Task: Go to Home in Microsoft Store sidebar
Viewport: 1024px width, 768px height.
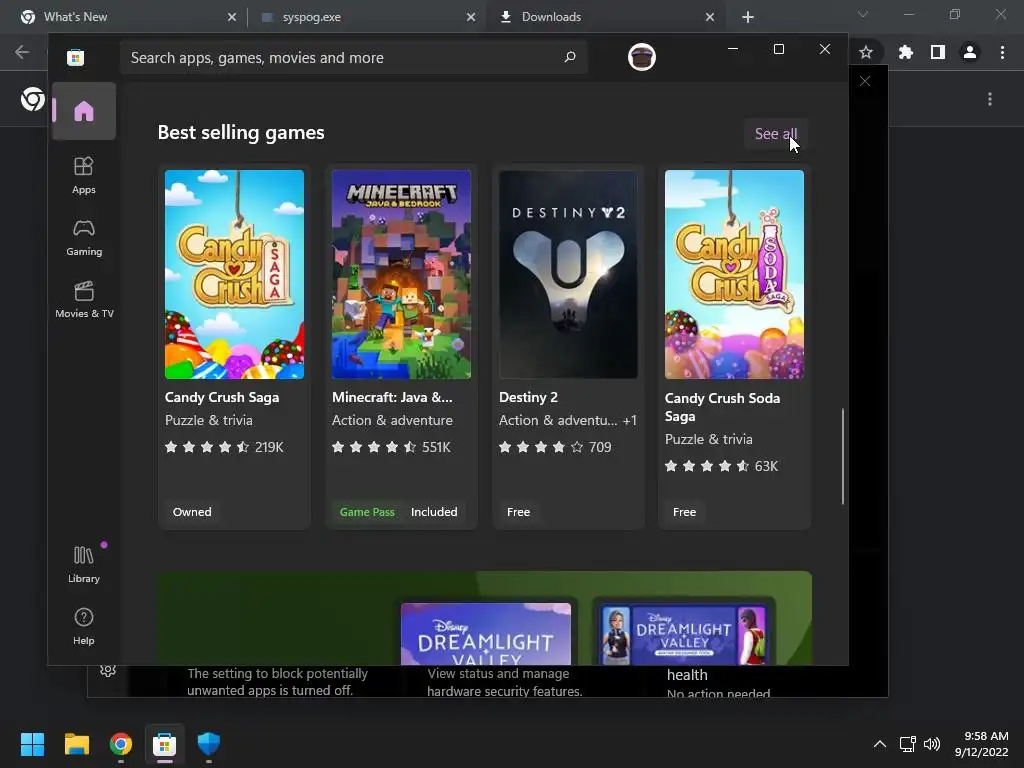Action: (x=84, y=111)
